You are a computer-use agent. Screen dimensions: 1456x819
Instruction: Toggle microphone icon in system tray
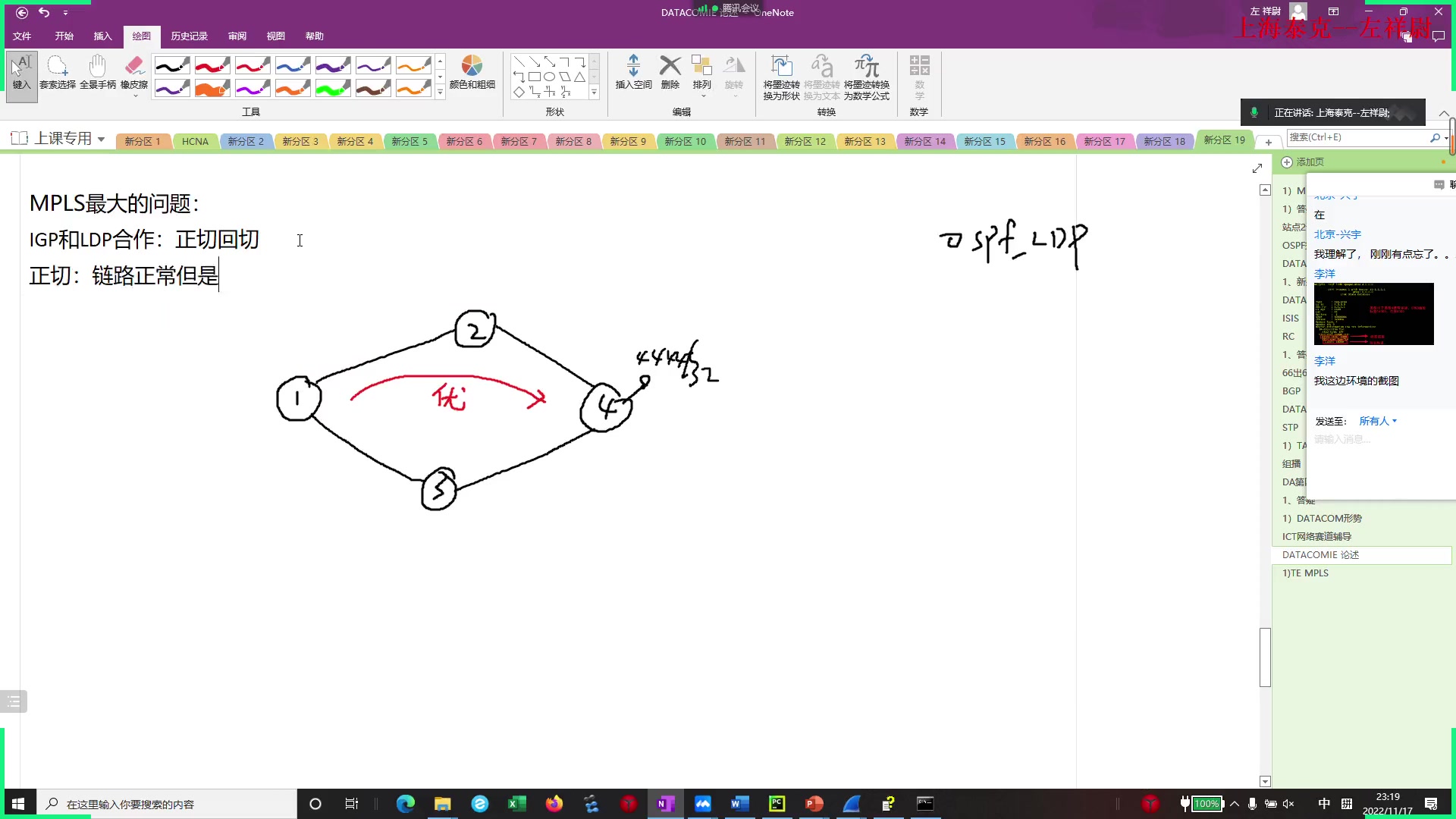(1252, 804)
